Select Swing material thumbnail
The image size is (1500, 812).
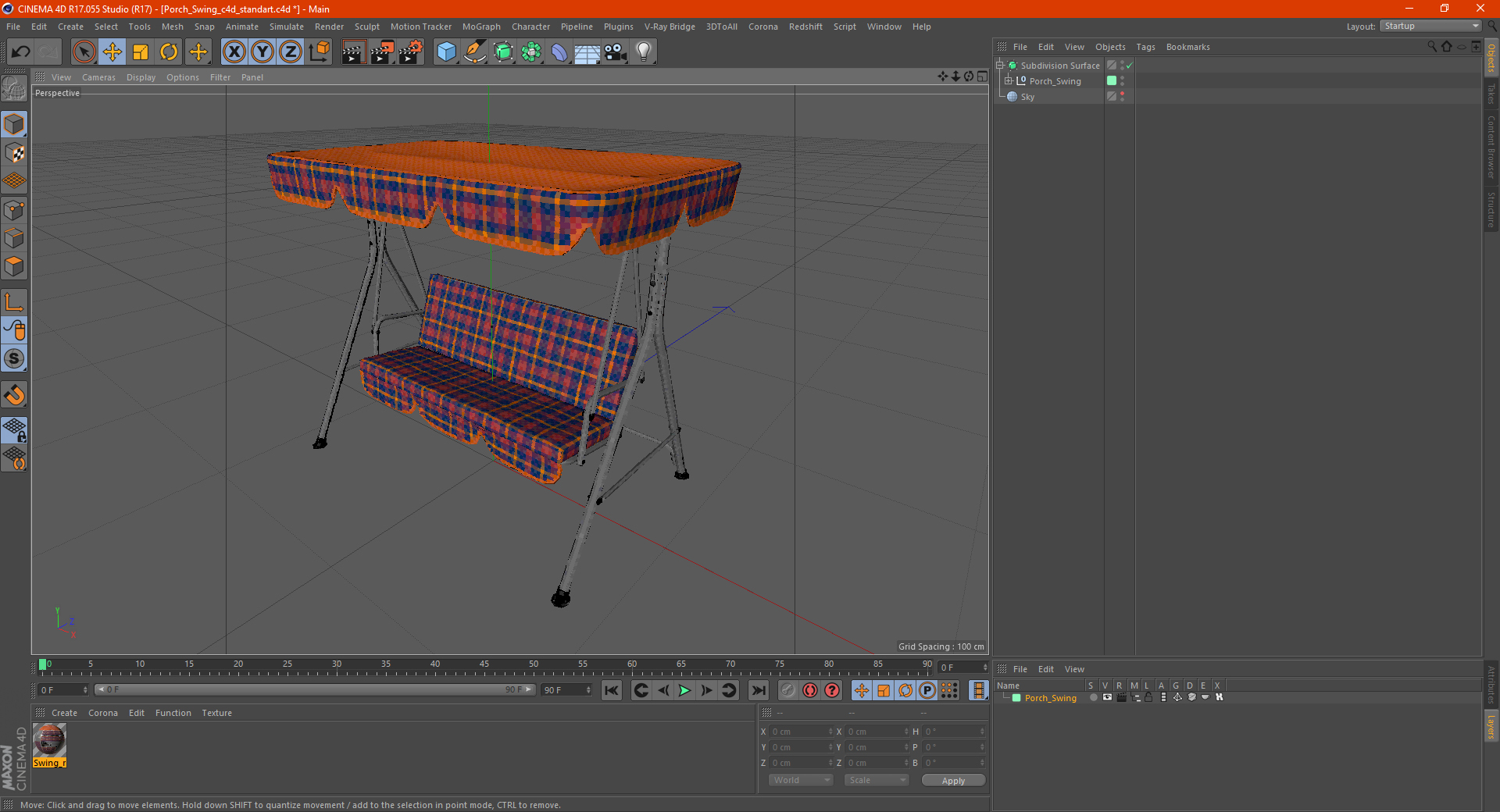(x=49, y=740)
